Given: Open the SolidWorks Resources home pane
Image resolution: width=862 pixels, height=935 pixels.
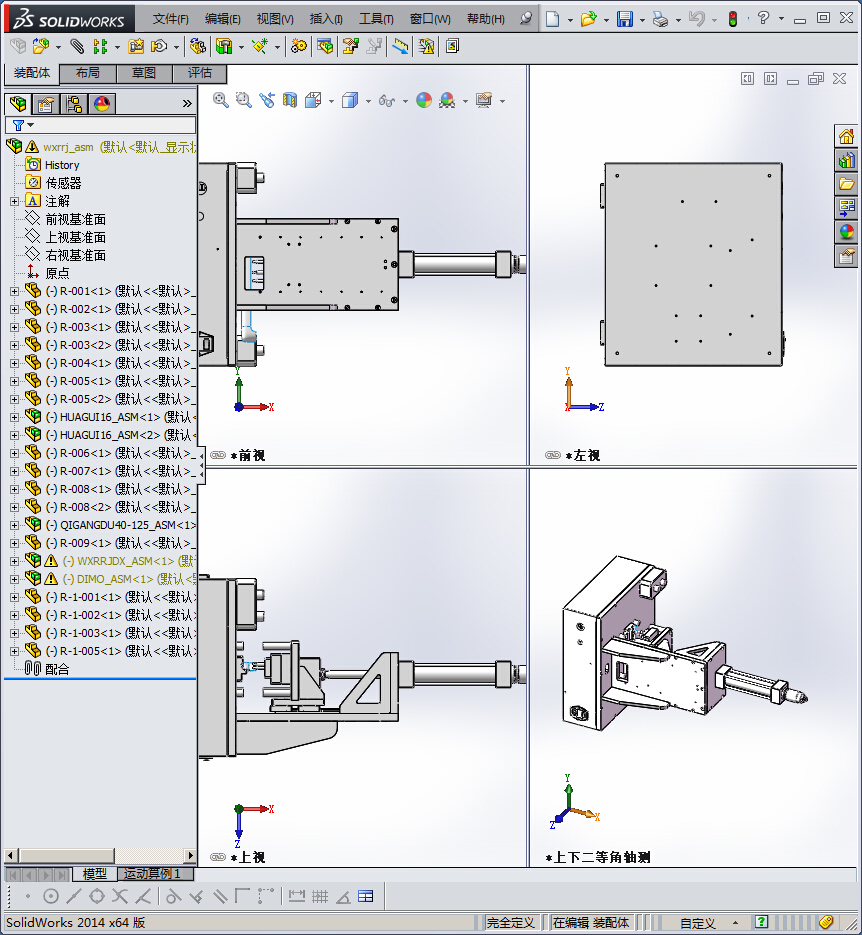Looking at the screenshot, I should pyautogui.click(x=847, y=137).
